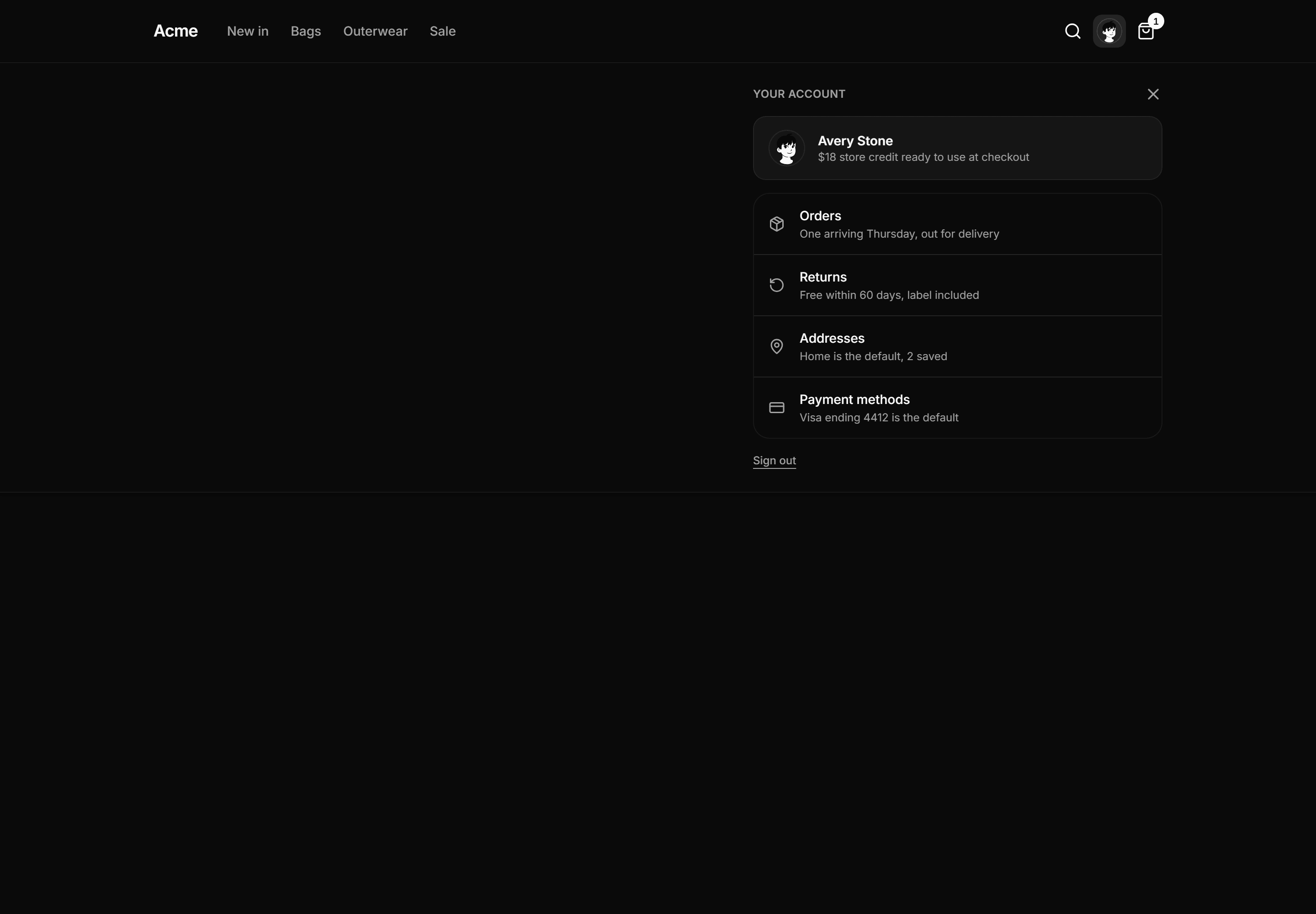Click "One arriving Thursday, out for delivery"
Screen dimensions: 1316x914
pos(899,234)
